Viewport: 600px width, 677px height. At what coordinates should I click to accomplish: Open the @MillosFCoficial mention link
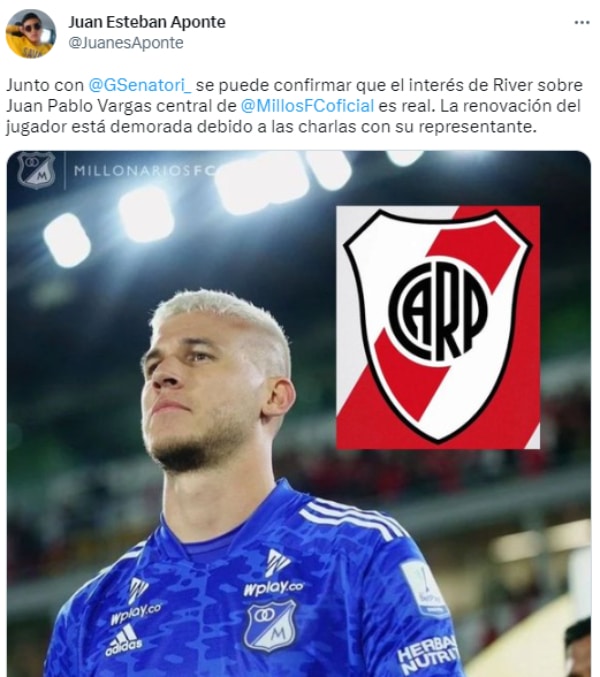[307, 106]
